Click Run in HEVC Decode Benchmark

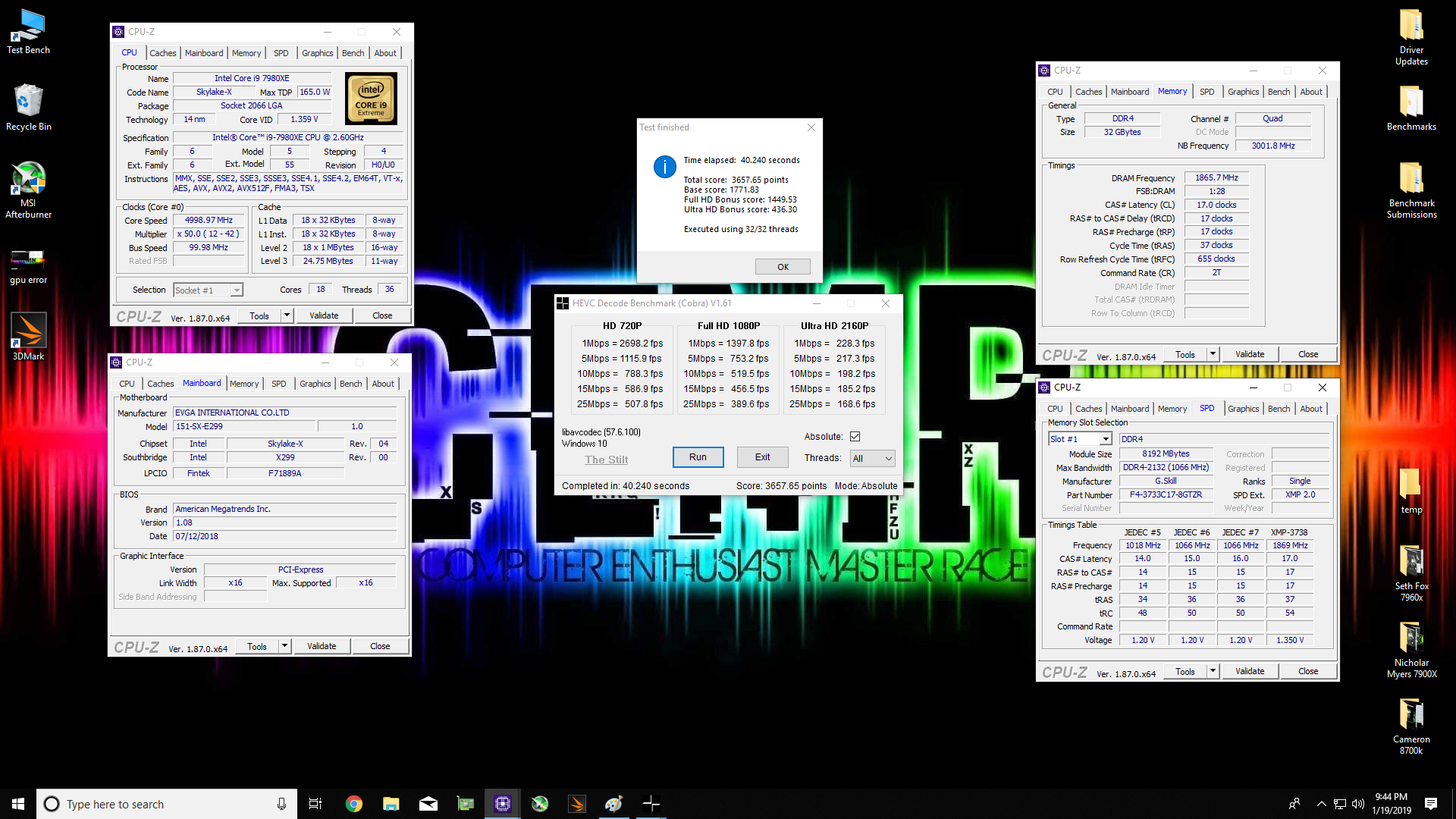[x=698, y=457]
